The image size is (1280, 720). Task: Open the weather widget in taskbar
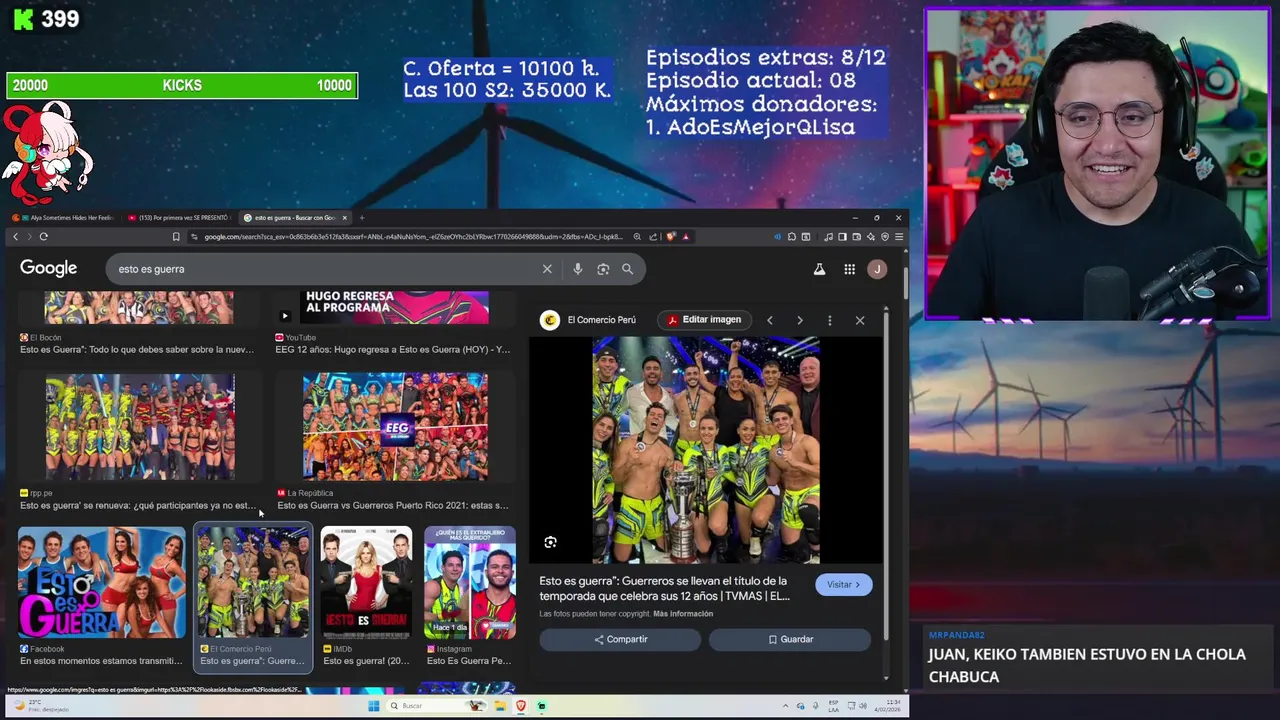40,706
